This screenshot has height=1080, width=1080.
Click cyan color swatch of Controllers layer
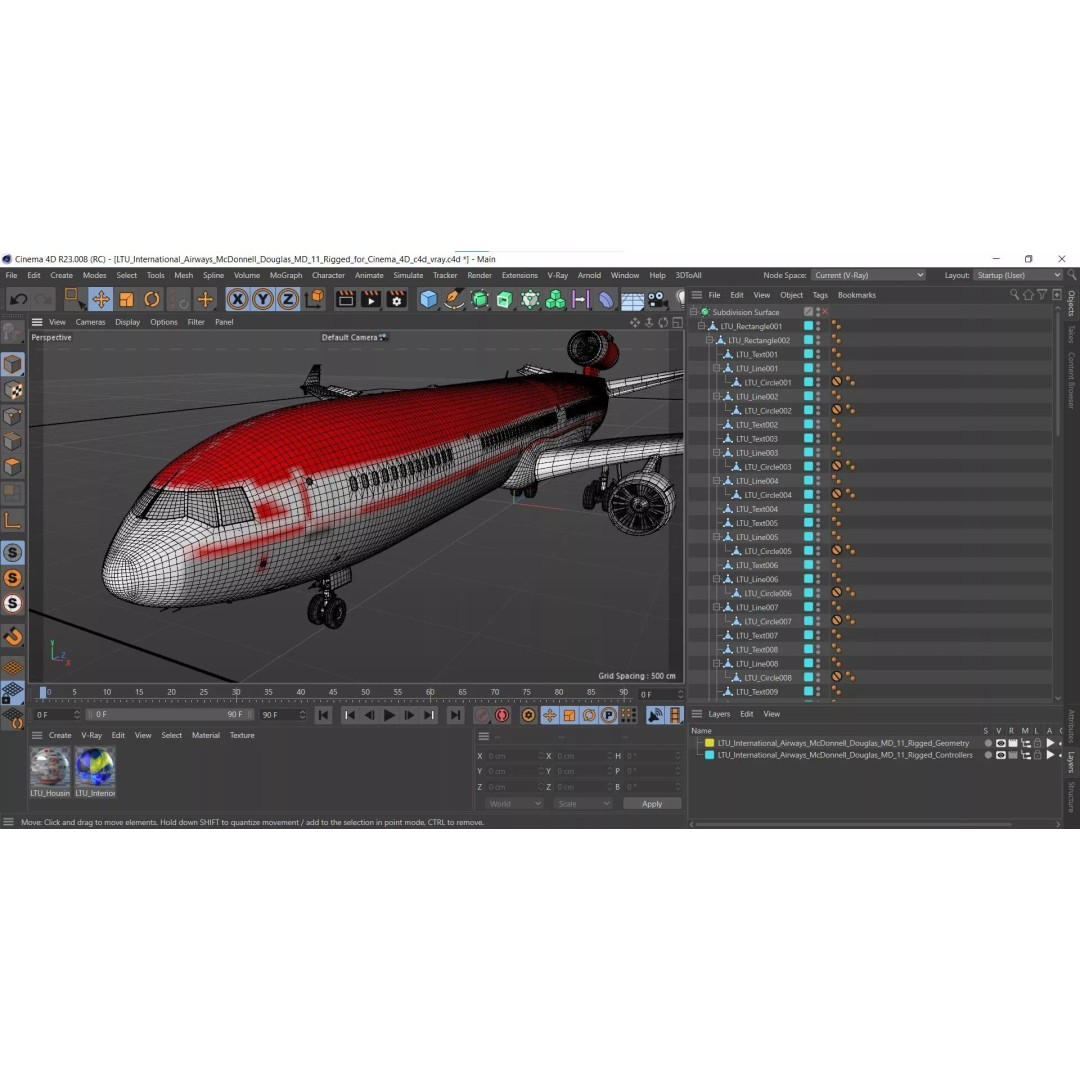pyautogui.click(x=709, y=755)
